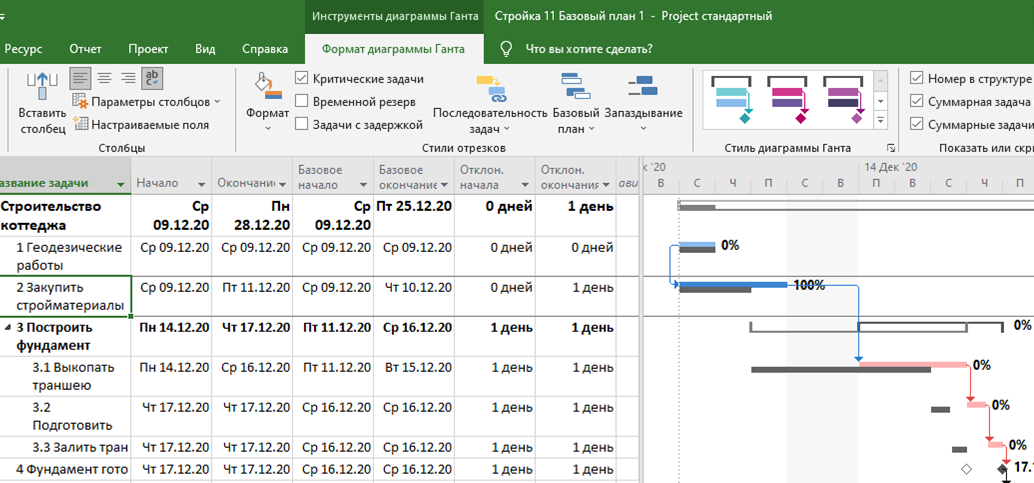Open the Проект ribbon tab
This screenshot has width=1034, height=483.
pos(148,49)
